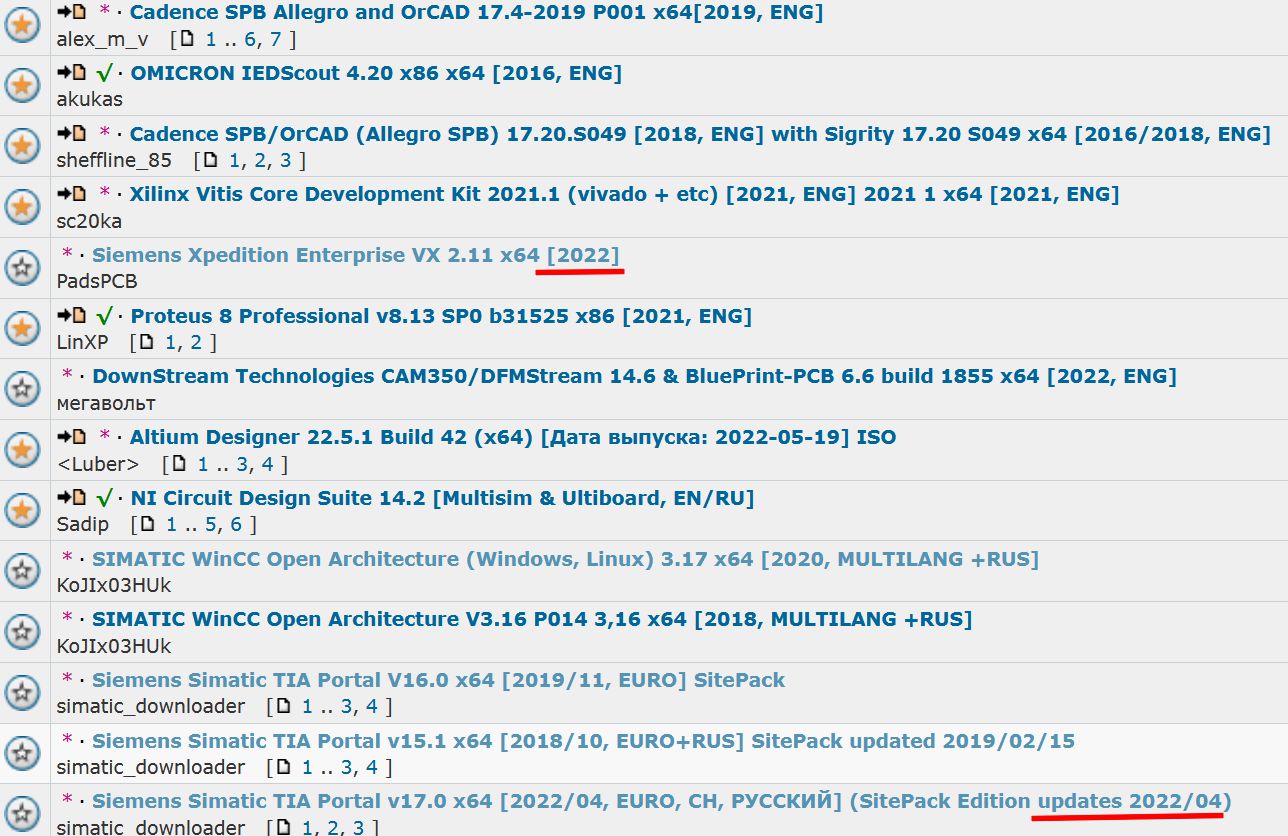Click star icon beside OMICRON IEDScout topic
The image size is (1288, 836).
[22, 86]
